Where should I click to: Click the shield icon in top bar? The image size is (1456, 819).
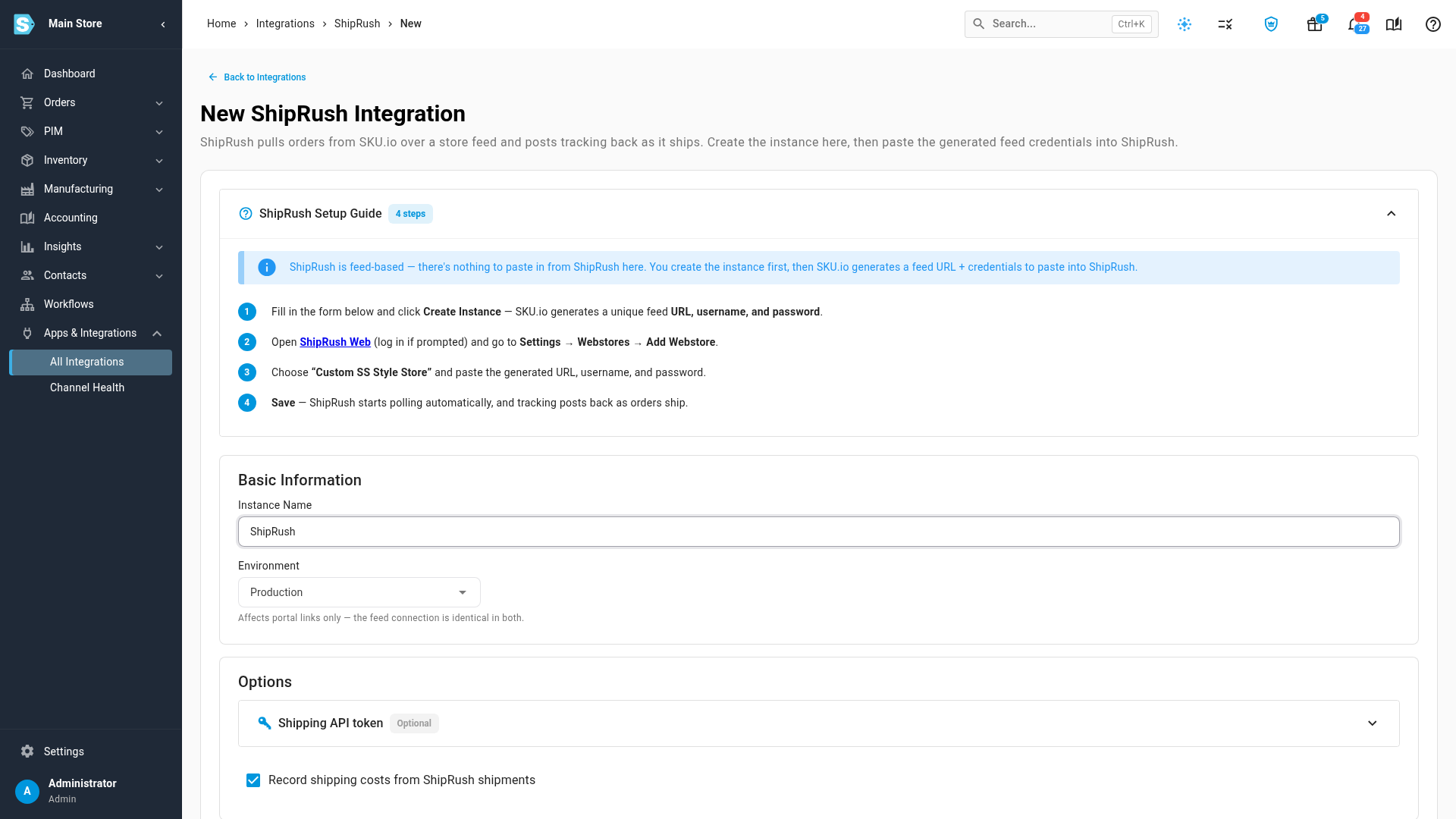click(1272, 24)
